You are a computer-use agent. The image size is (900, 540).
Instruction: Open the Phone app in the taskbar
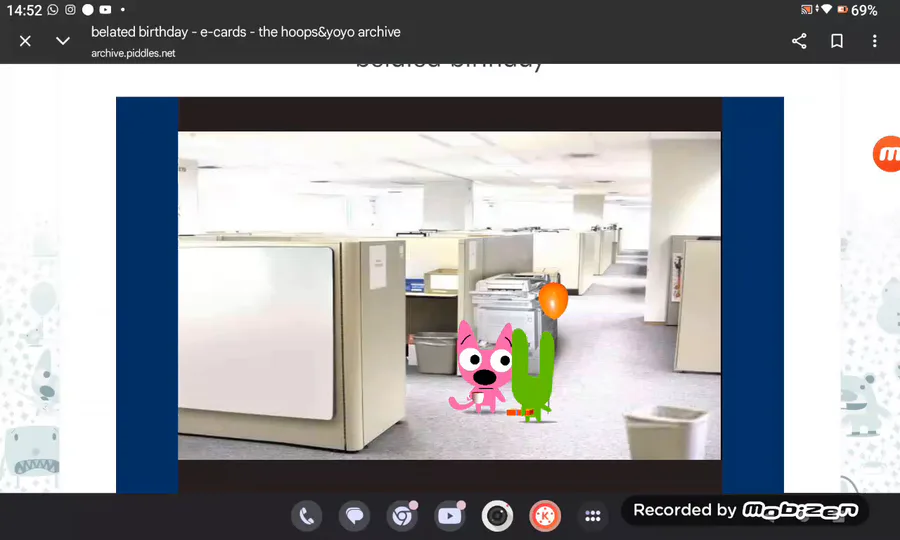point(307,516)
